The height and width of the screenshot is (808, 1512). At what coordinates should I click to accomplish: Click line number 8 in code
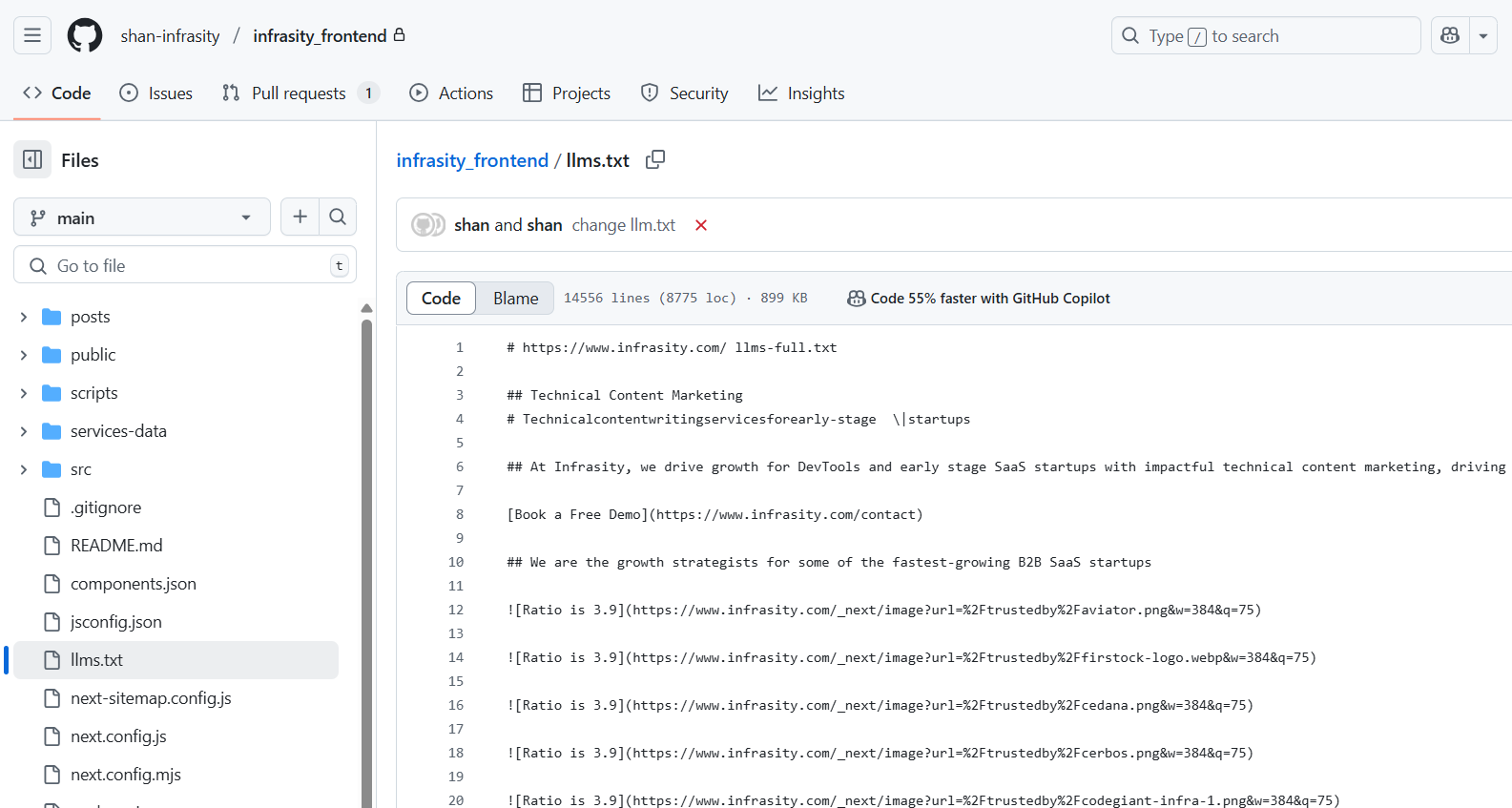coord(459,514)
